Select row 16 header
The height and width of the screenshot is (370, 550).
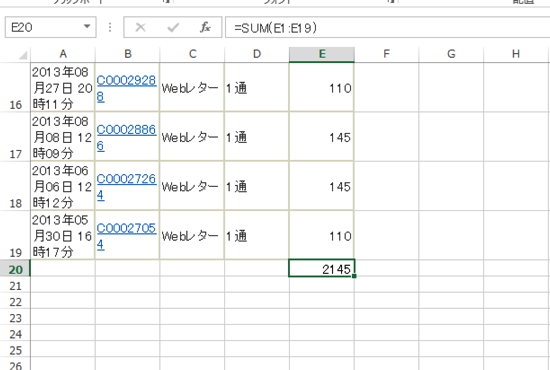(15, 87)
